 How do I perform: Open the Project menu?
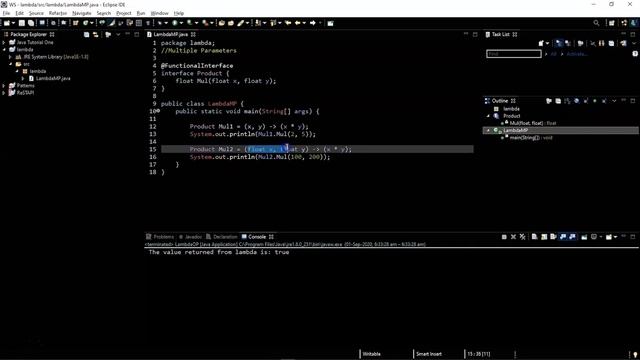pyautogui.click(x=124, y=13)
